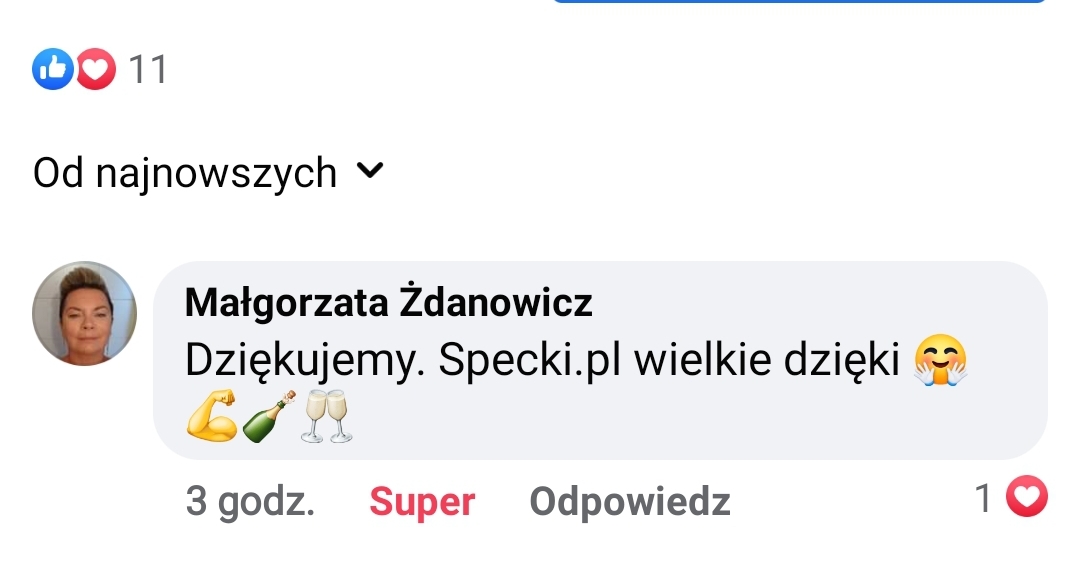Toggle the Super reaction on the comment
Viewport: 1080px width, 564px height.
click(x=422, y=501)
